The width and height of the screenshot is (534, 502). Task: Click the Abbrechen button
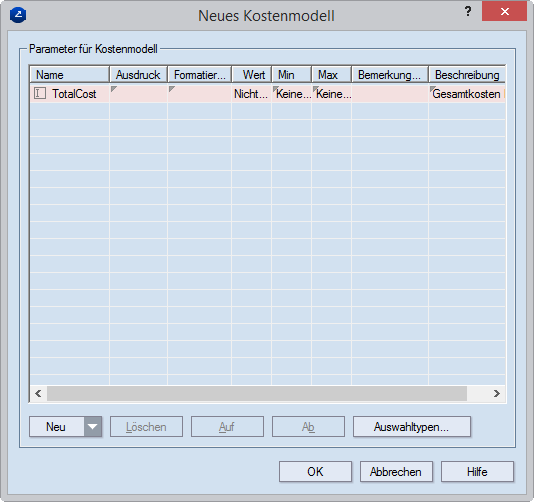396,472
